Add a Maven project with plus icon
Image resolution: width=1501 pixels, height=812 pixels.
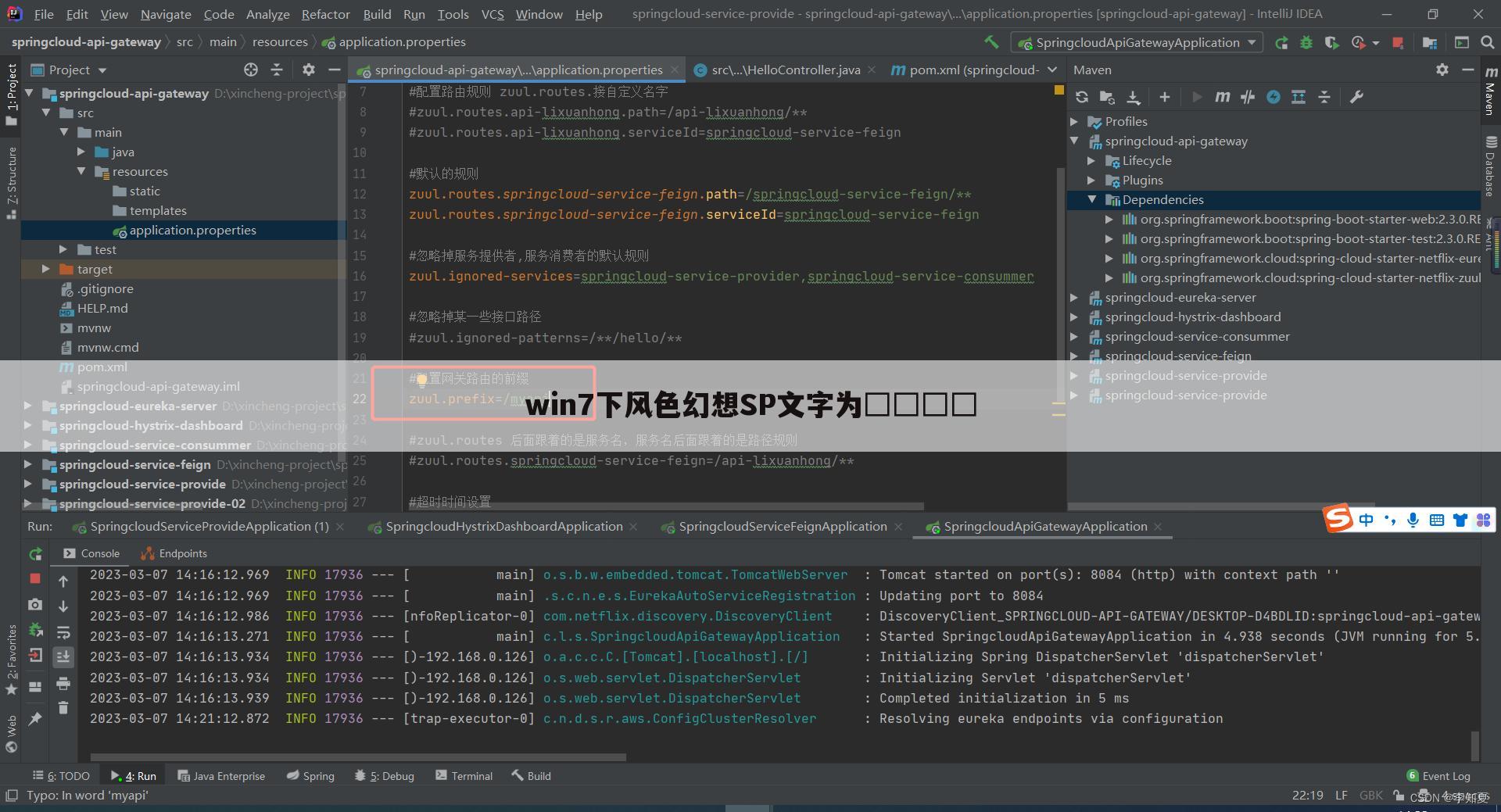click(x=1165, y=97)
